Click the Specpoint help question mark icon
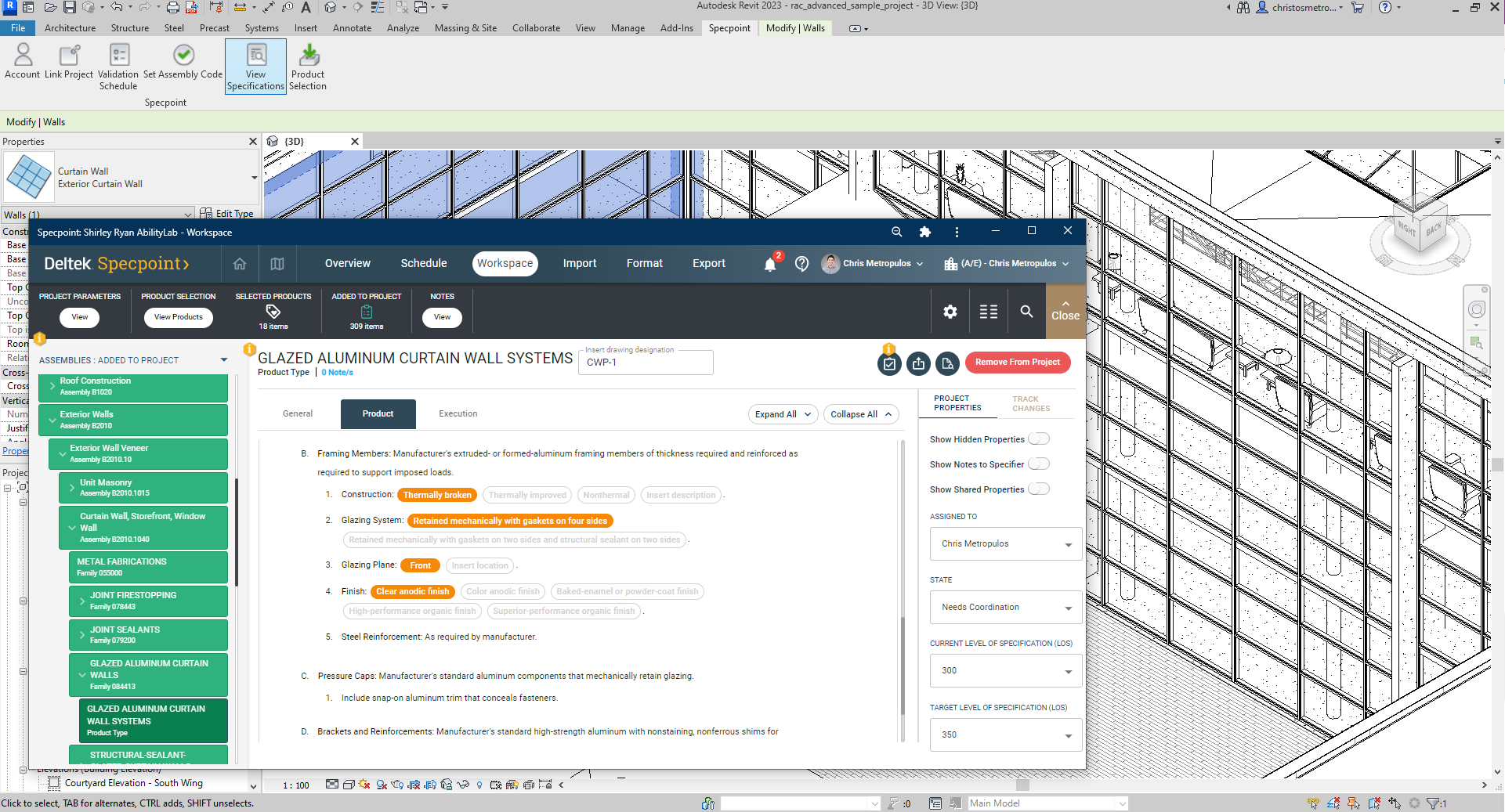Viewport: 1505px width, 812px height. [x=801, y=264]
